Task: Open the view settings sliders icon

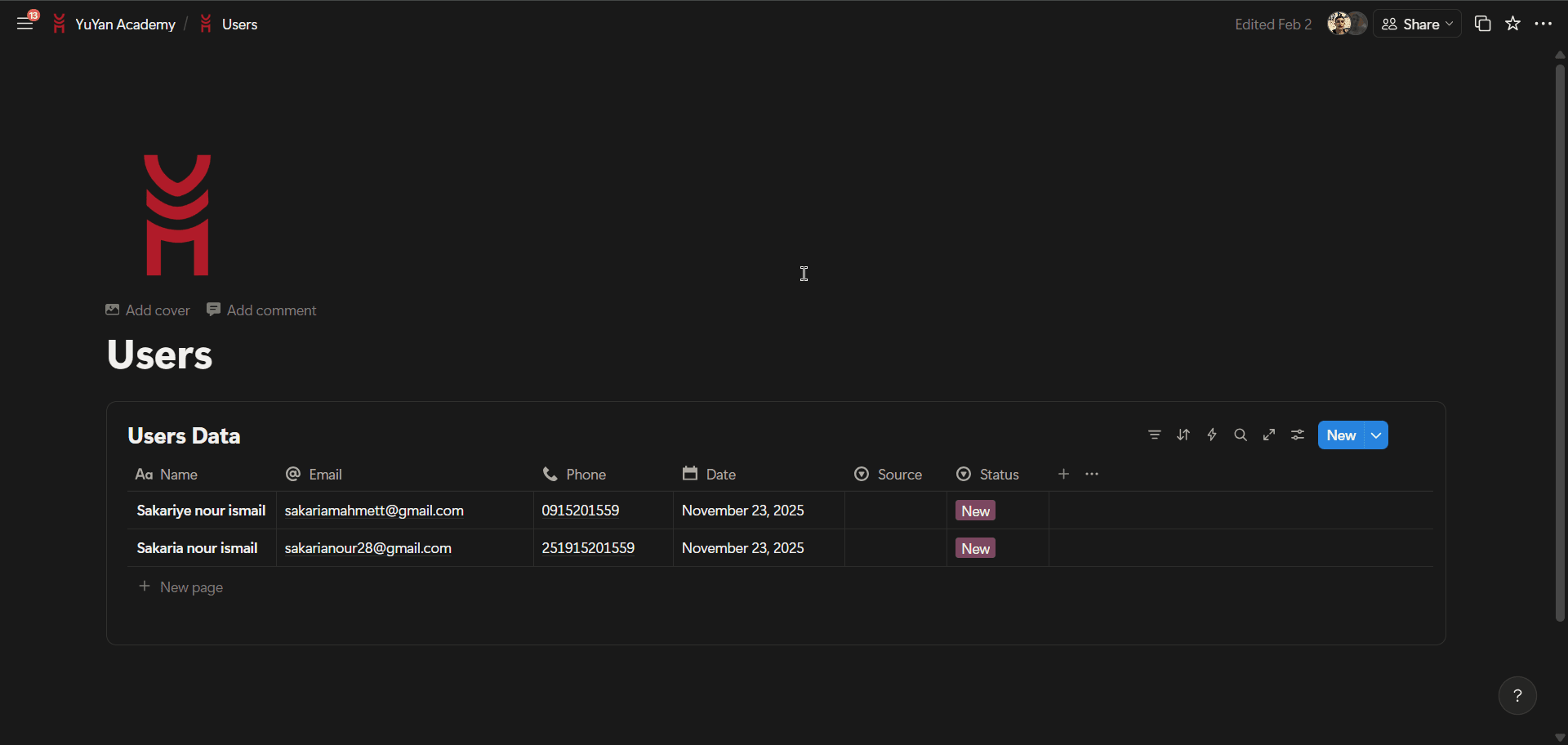Action: (1298, 435)
